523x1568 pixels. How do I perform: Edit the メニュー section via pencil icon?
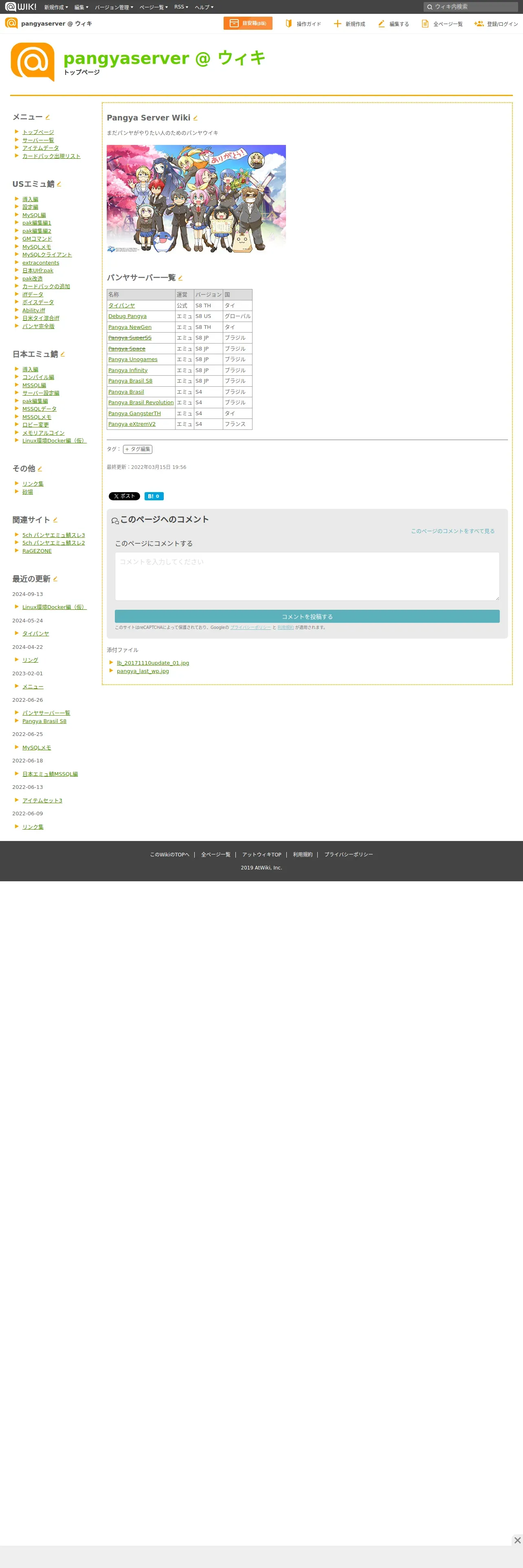[x=48, y=117]
